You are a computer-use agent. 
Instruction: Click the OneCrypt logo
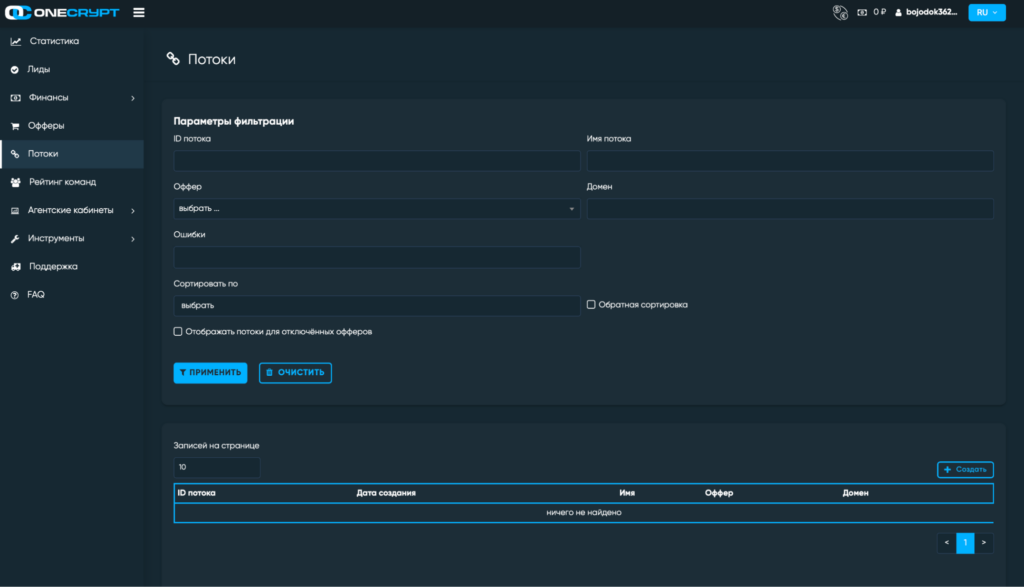pos(62,12)
